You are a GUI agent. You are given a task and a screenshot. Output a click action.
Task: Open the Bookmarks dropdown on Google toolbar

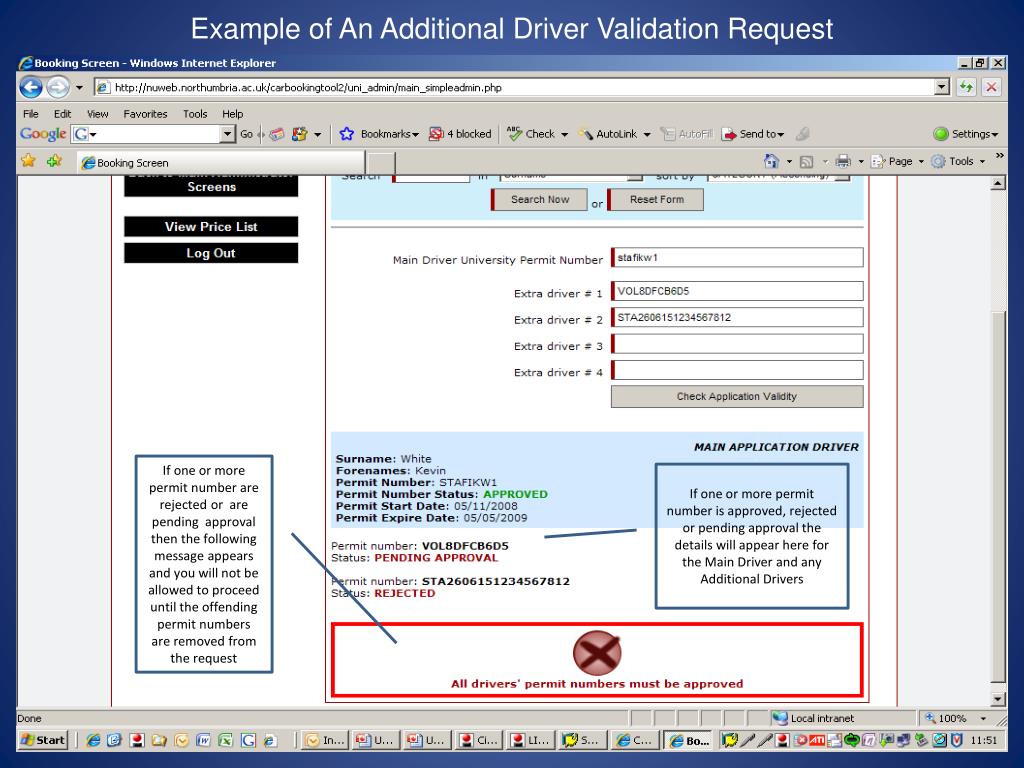pos(415,135)
